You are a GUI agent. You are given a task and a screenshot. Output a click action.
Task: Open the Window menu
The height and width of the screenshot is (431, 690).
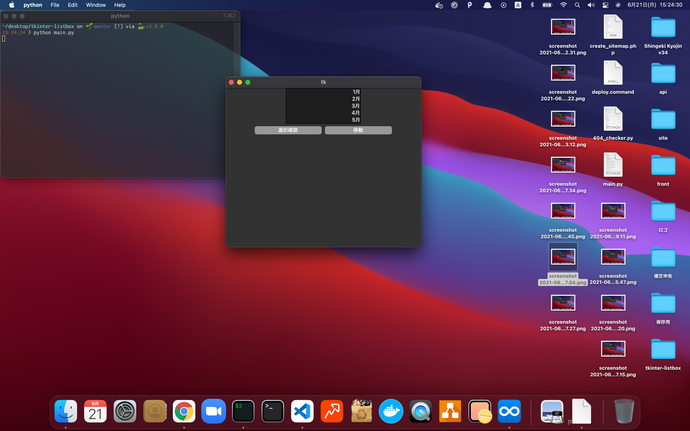coord(95,5)
